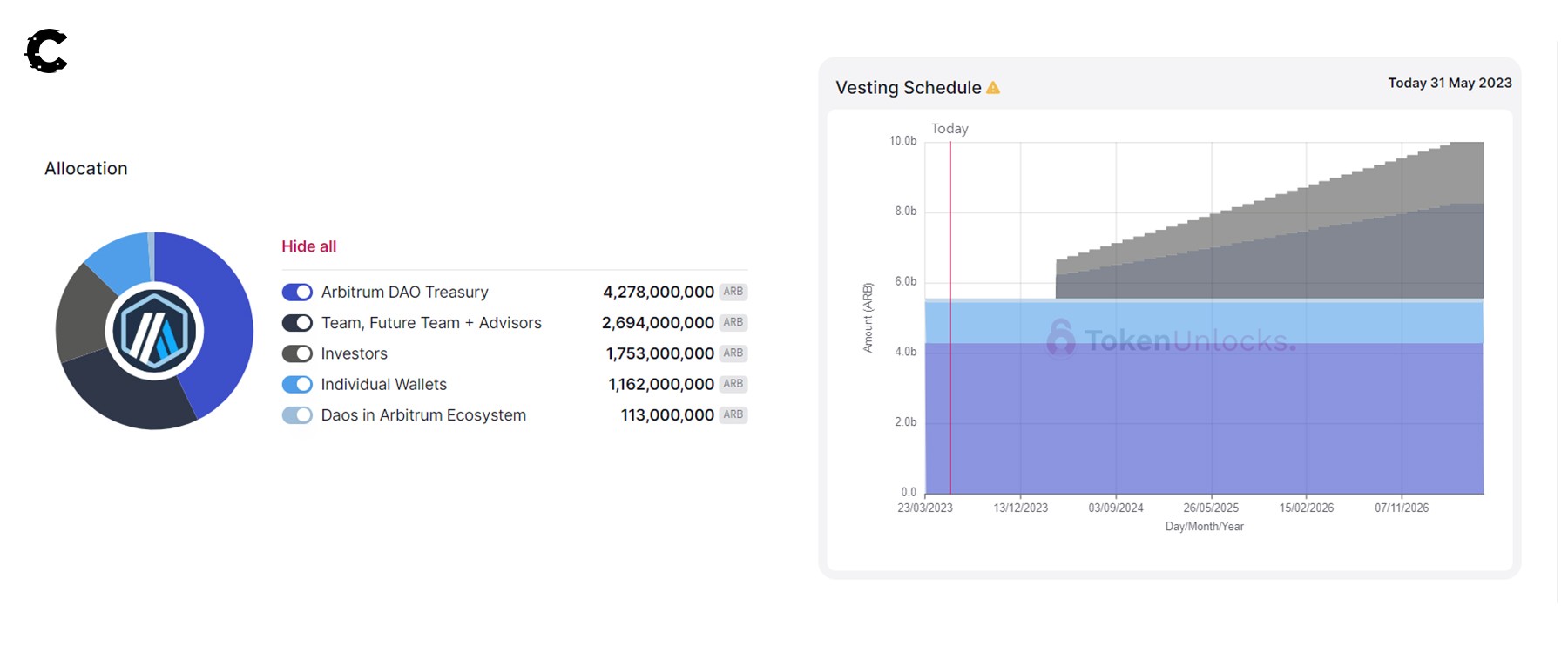This screenshot has width=1568, height=646.
Task: Click the ARB badge next to 1,753,000,000
Action: (x=733, y=353)
